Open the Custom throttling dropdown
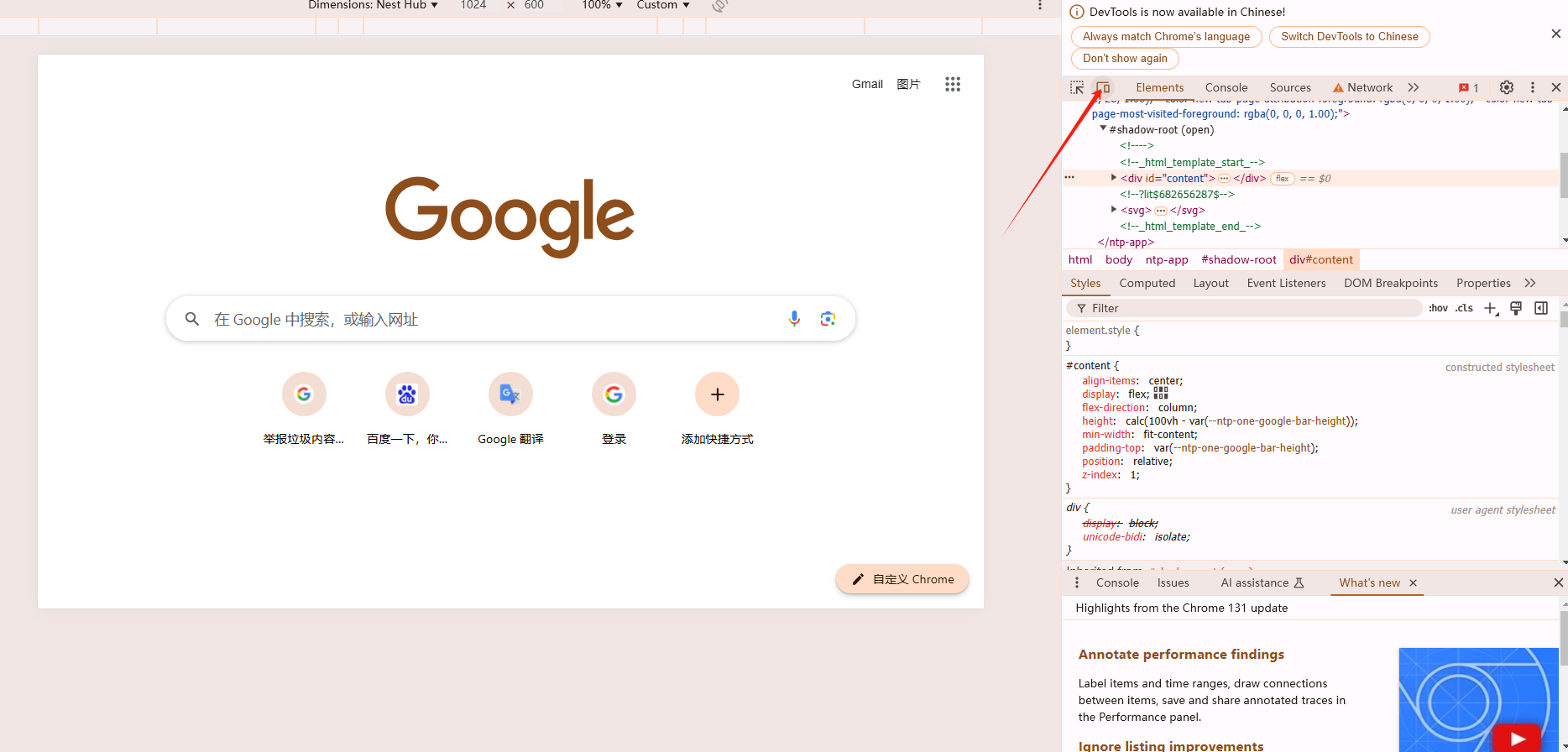This screenshot has width=1568, height=752. [663, 5]
